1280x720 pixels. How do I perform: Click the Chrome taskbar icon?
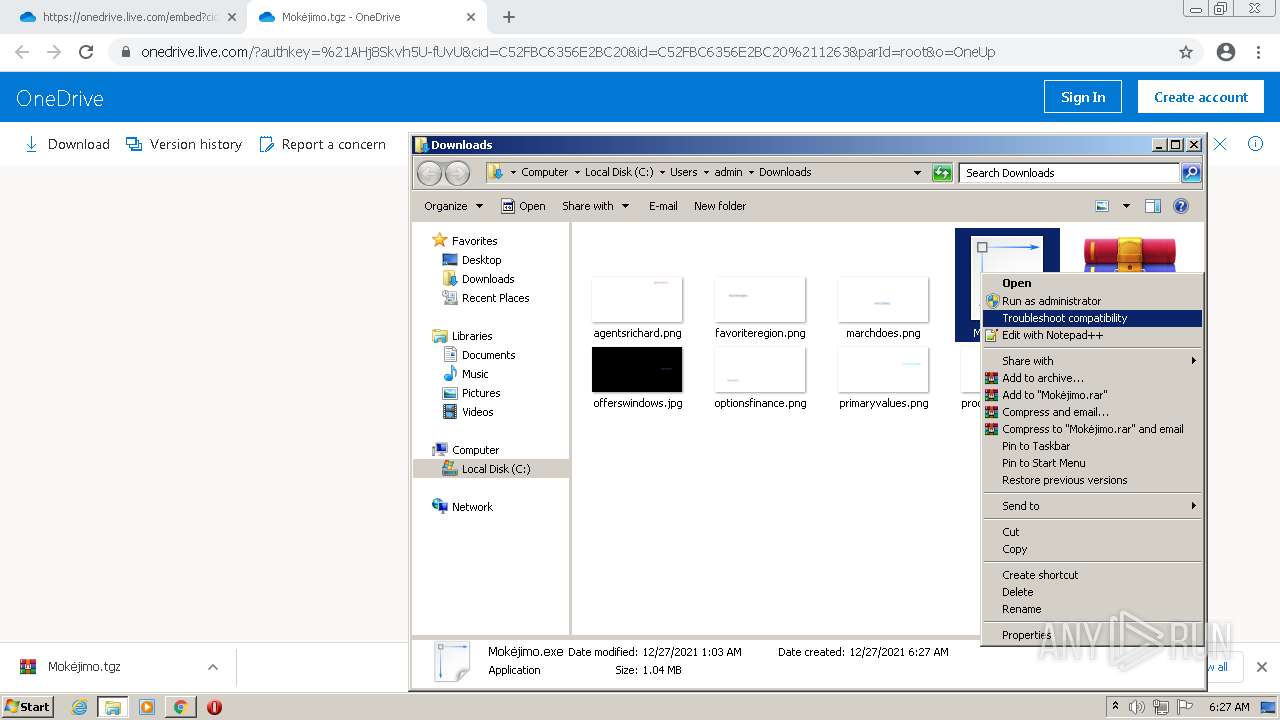click(x=180, y=707)
